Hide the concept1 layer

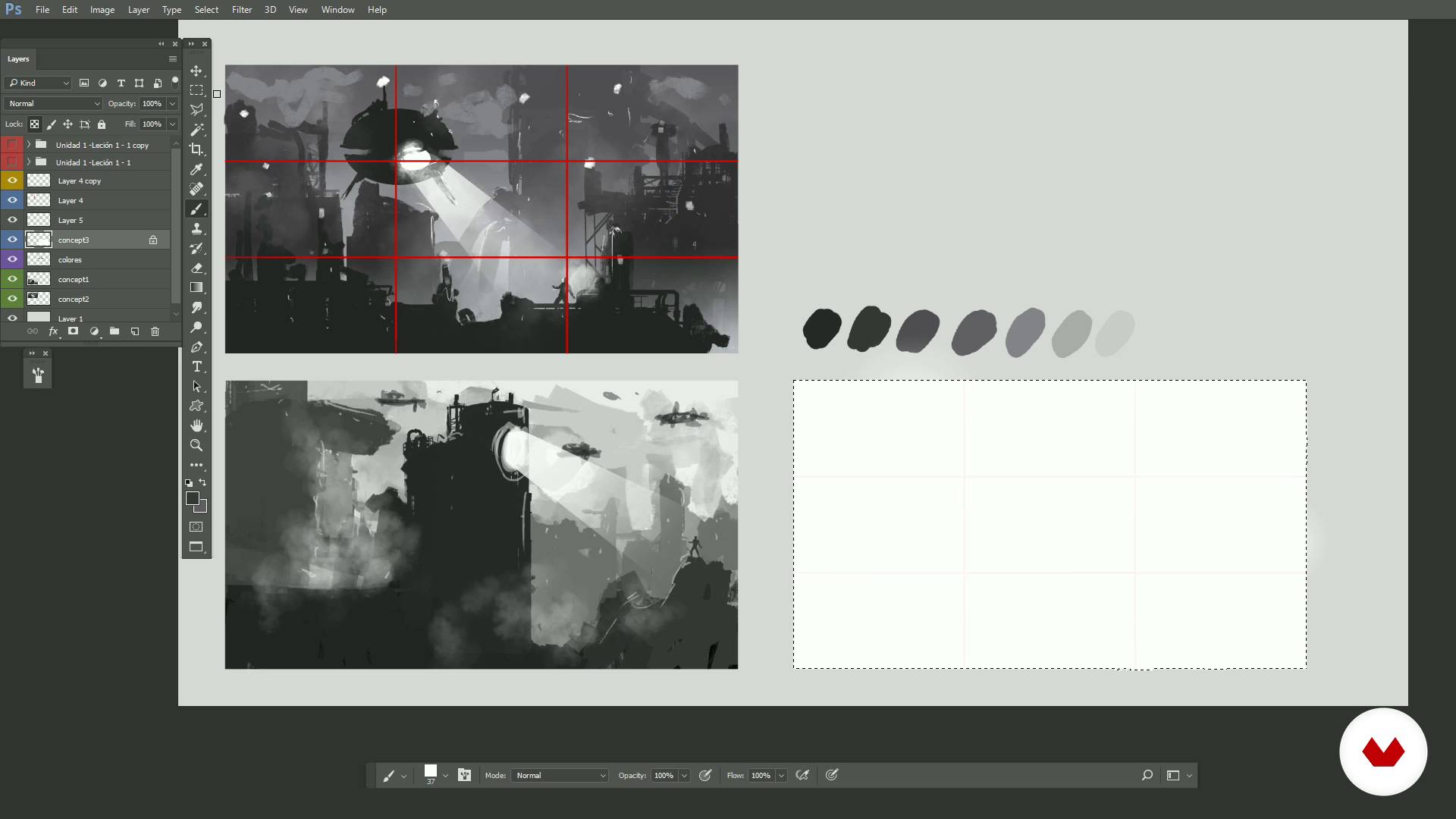pyautogui.click(x=12, y=279)
